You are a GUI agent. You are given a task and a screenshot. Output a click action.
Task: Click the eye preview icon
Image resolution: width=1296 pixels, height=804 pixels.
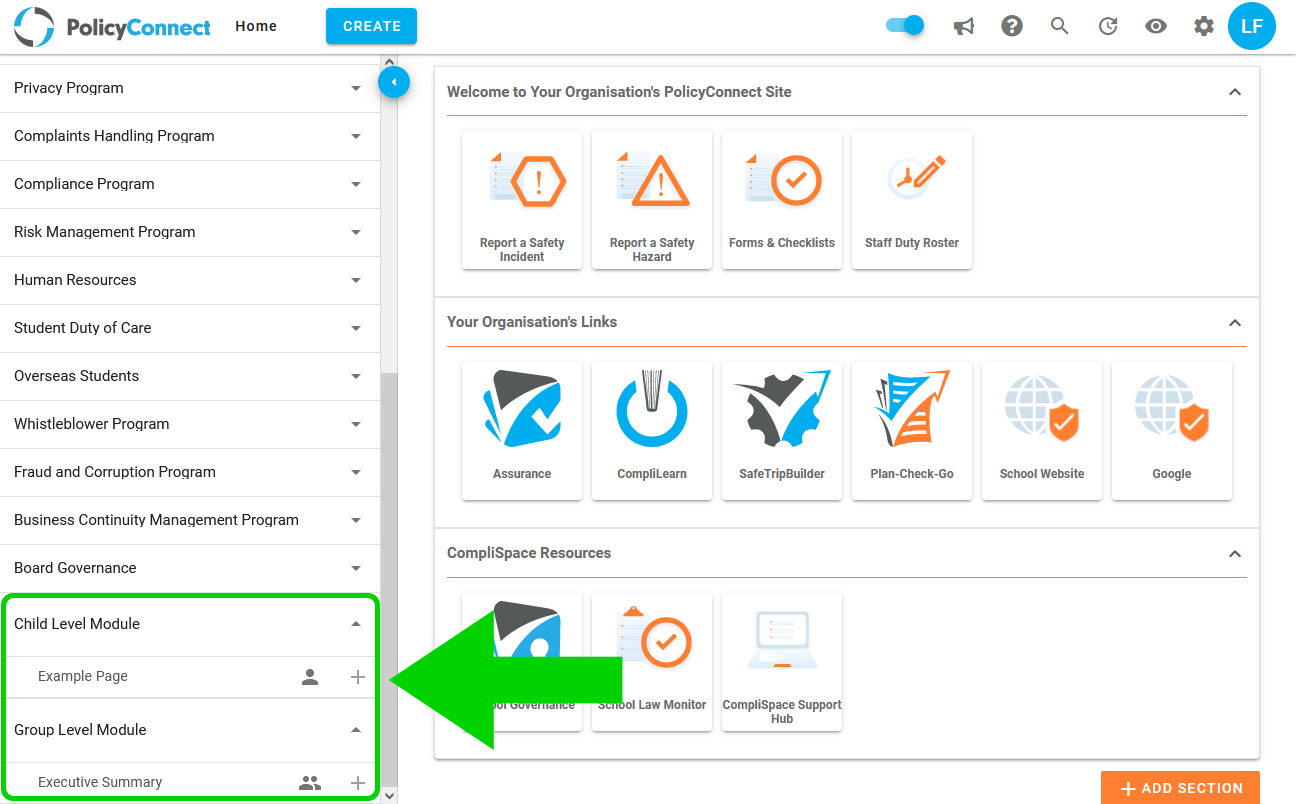[x=1156, y=27]
